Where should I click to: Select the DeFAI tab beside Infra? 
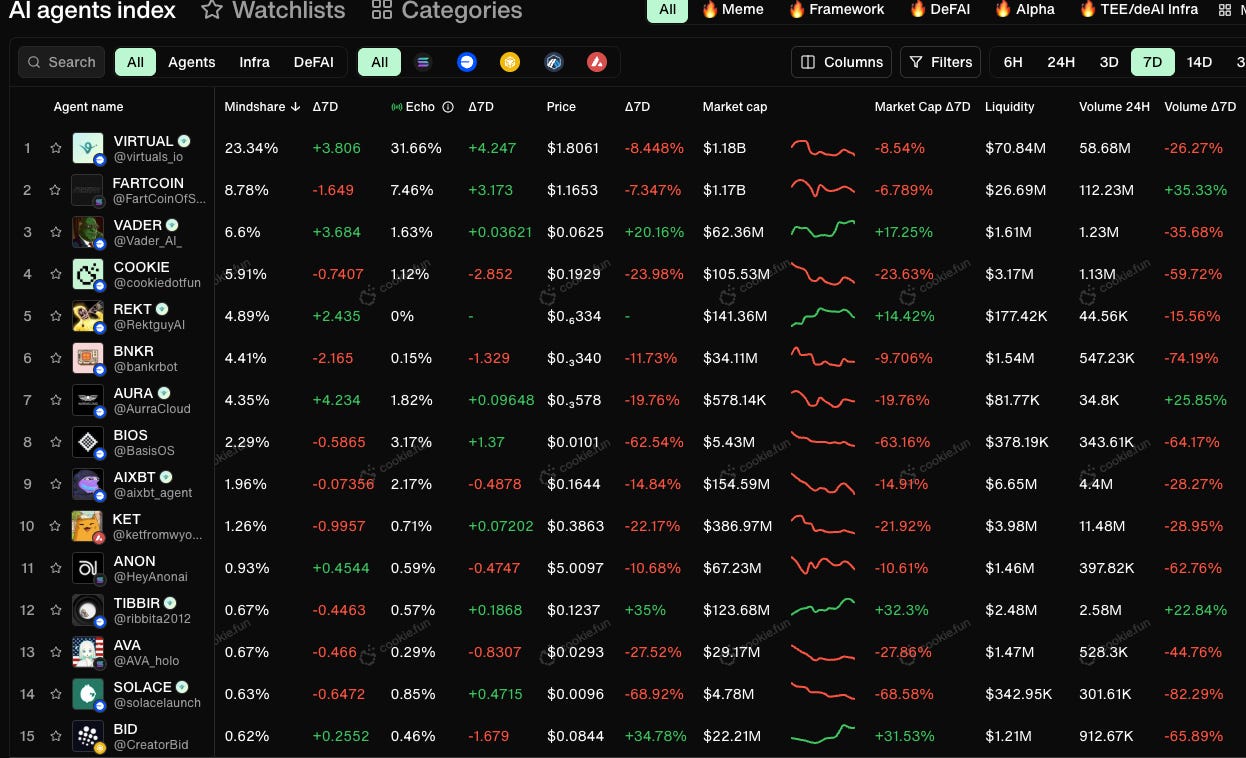tap(314, 62)
